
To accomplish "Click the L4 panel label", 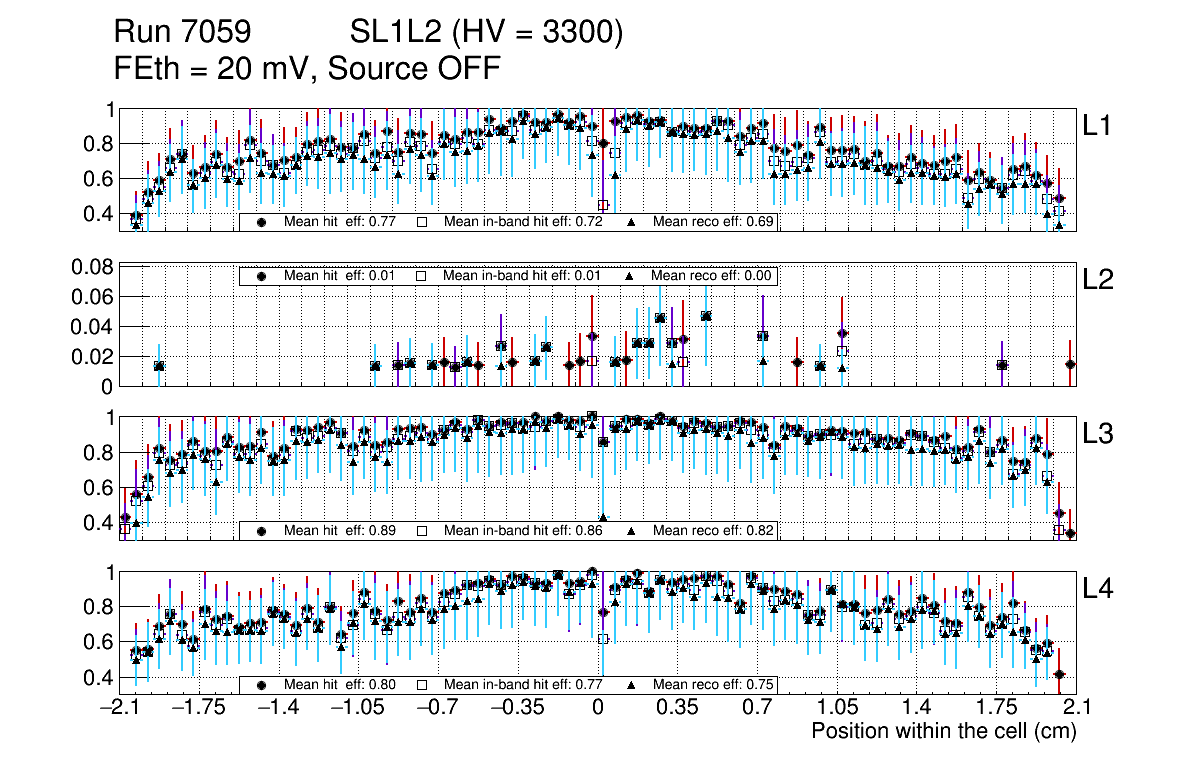I will pyautogui.click(x=1098, y=589).
